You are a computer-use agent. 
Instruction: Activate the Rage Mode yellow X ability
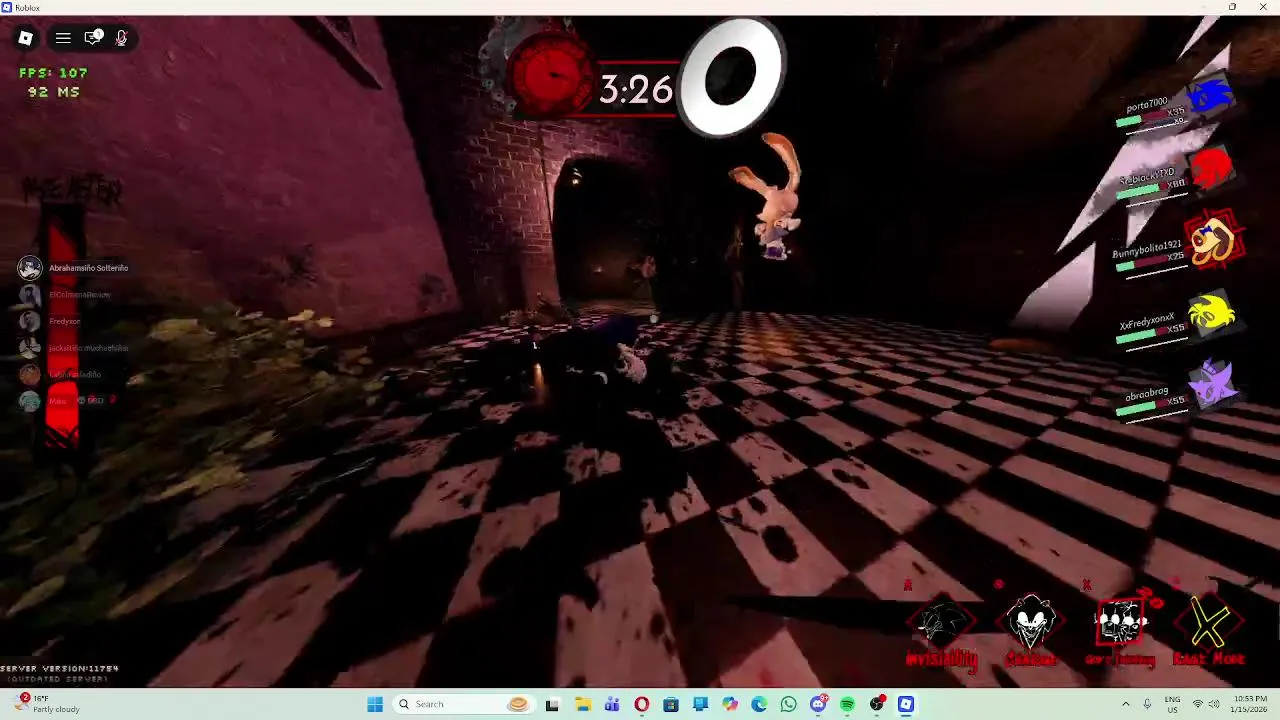click(1210, 623)
